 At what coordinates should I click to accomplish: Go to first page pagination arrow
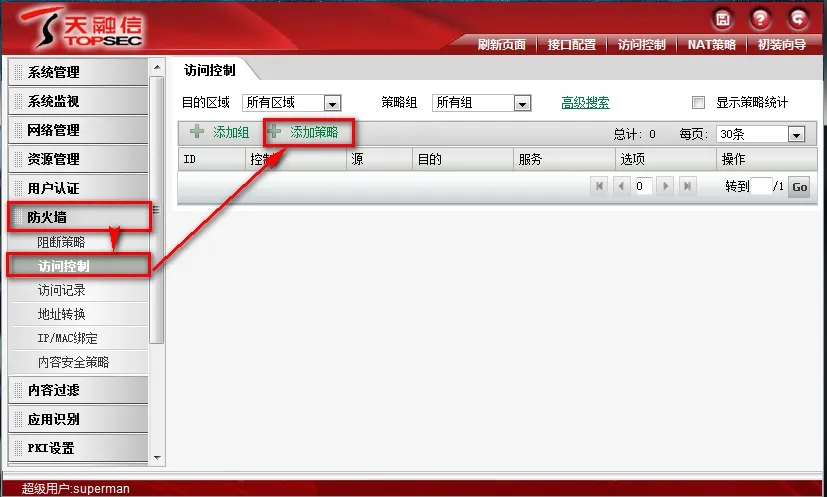pos(599,186)
